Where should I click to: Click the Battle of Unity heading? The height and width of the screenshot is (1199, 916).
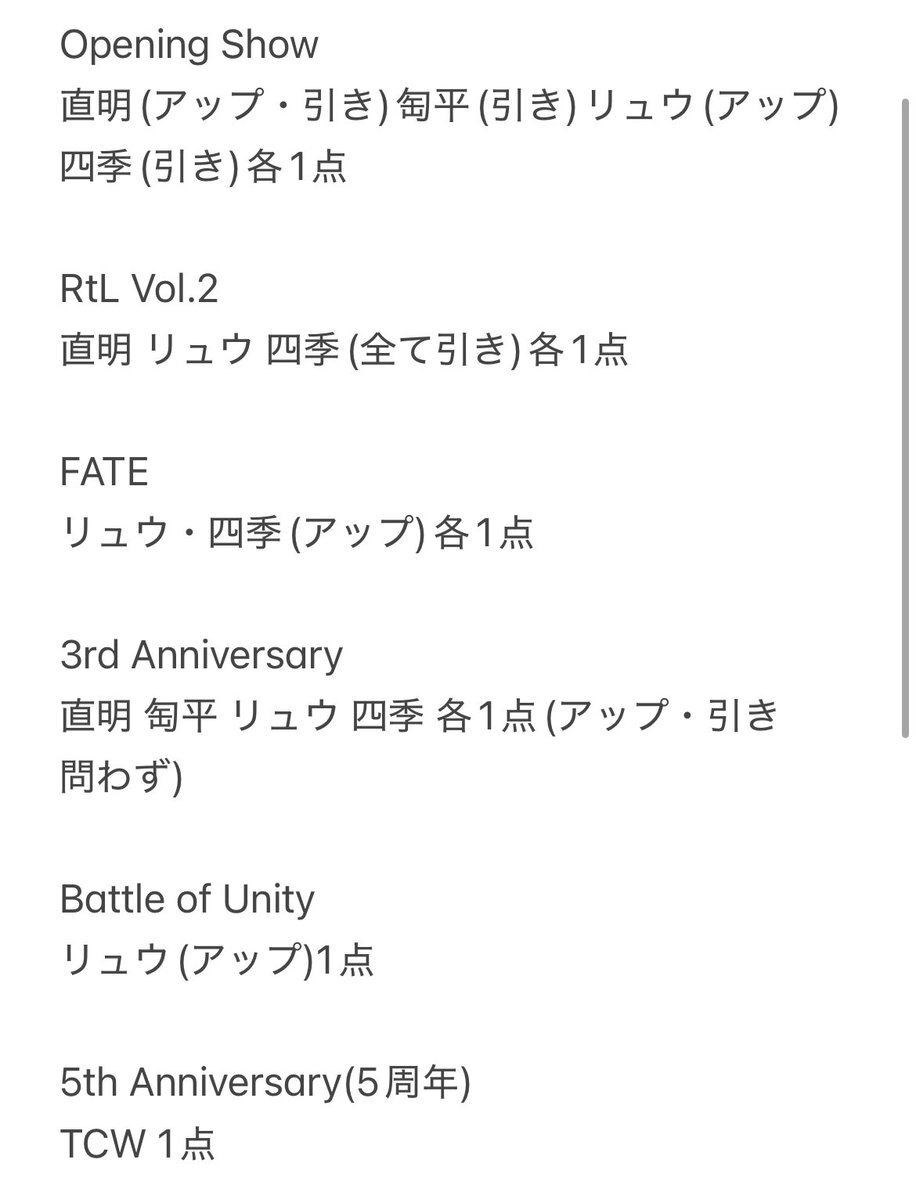point(187,900)
